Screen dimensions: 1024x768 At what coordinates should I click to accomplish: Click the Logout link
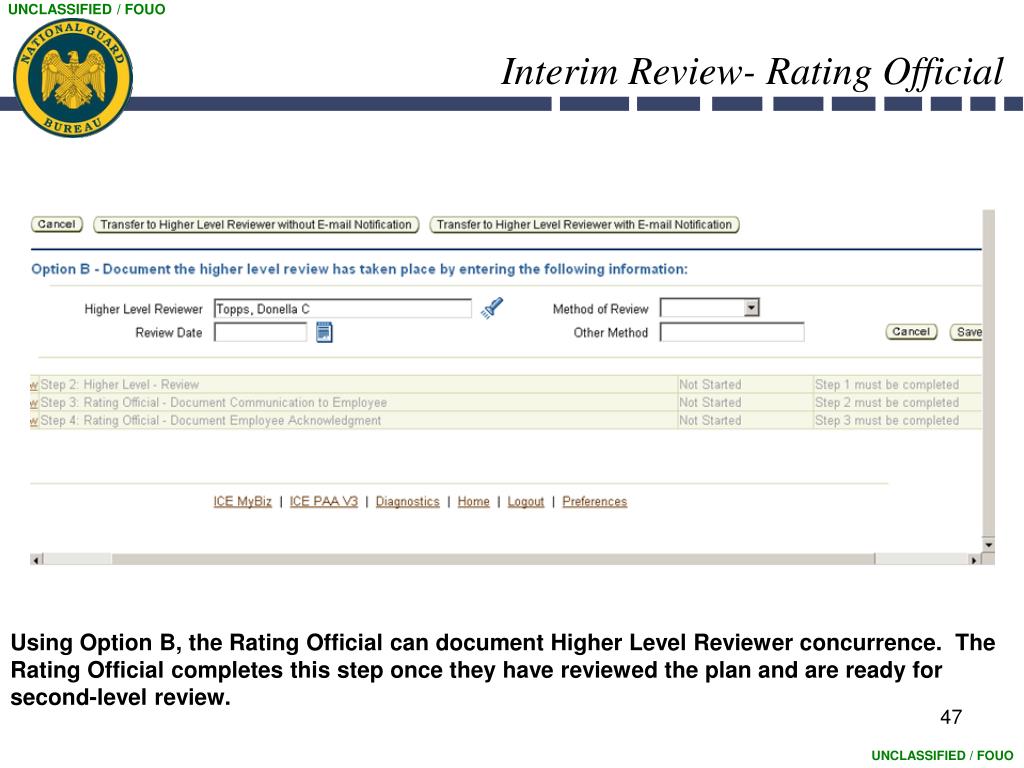pos(526,502)
